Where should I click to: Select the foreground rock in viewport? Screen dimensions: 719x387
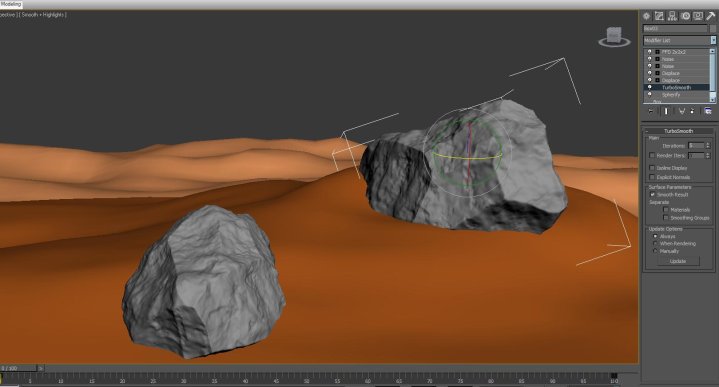pos(204,282)
